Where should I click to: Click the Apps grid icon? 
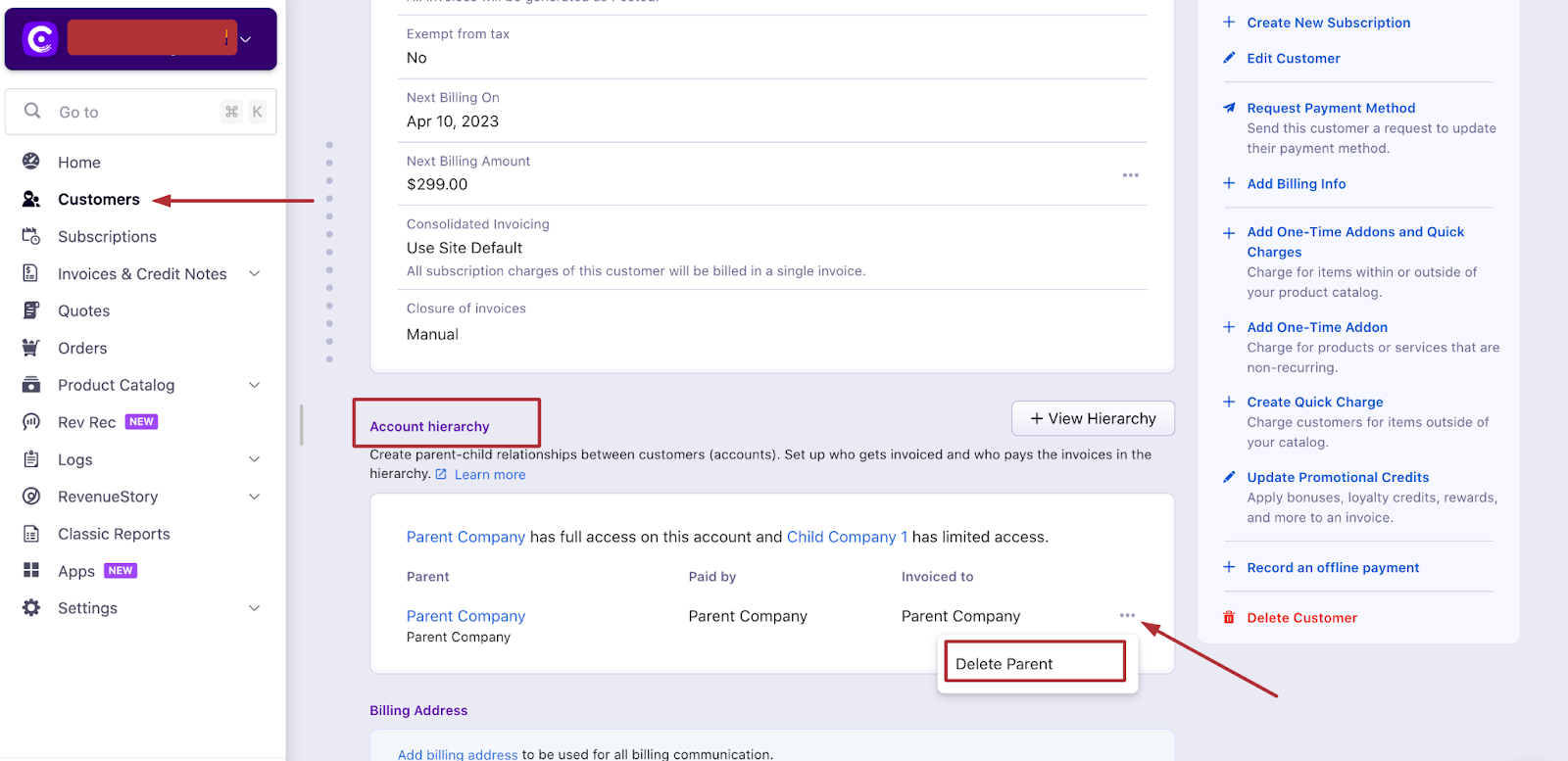(x=31, y=570)
